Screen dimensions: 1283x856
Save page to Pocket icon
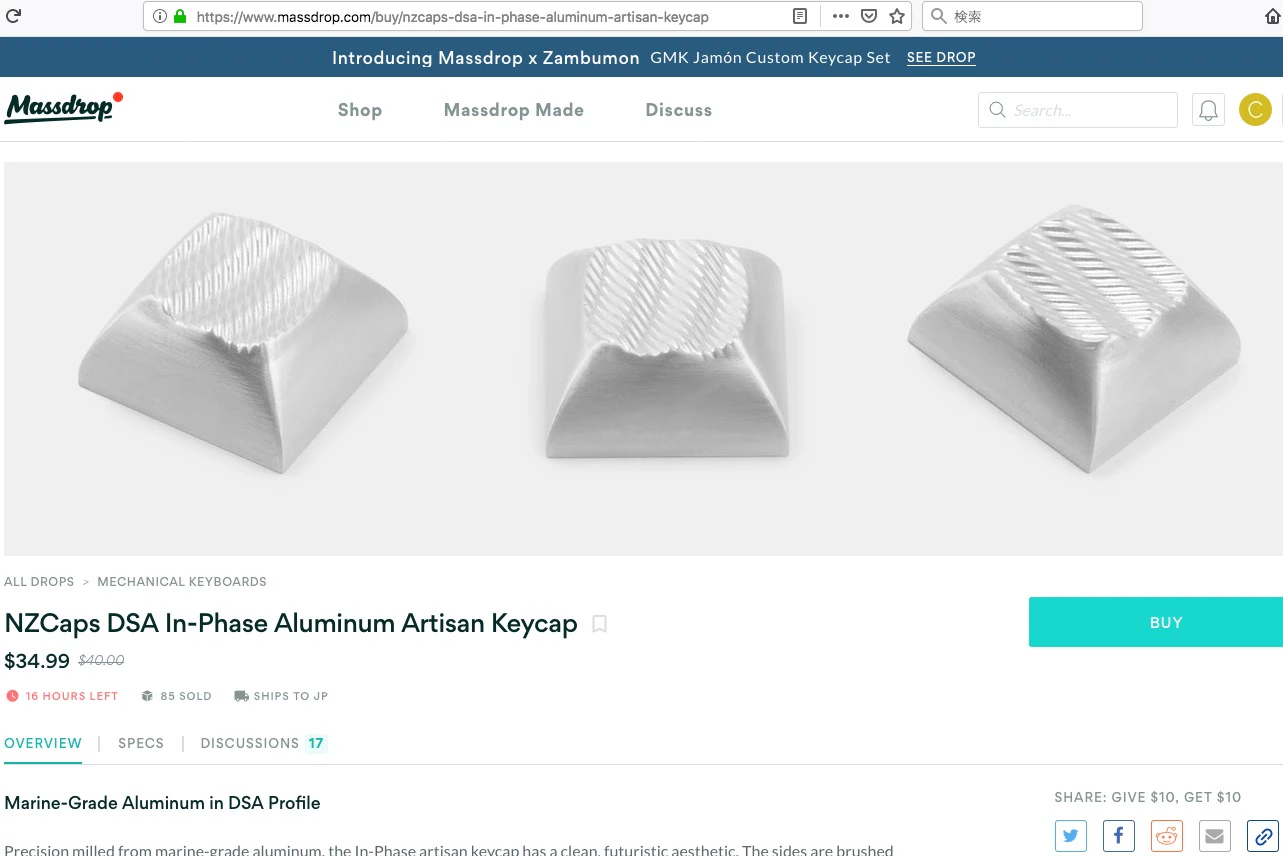pos(869,17)
